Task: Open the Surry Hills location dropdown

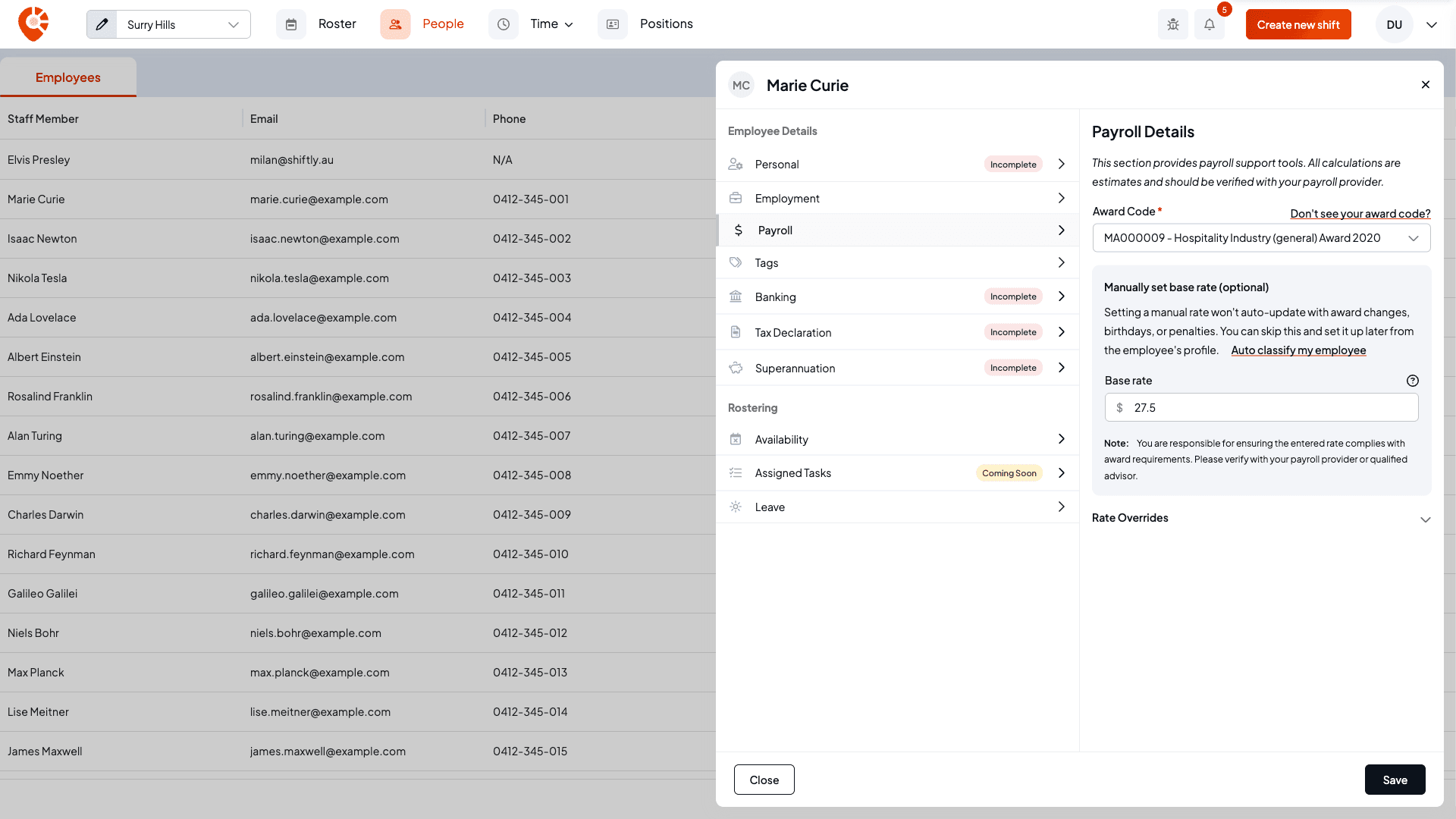Action: click(168, 24)
